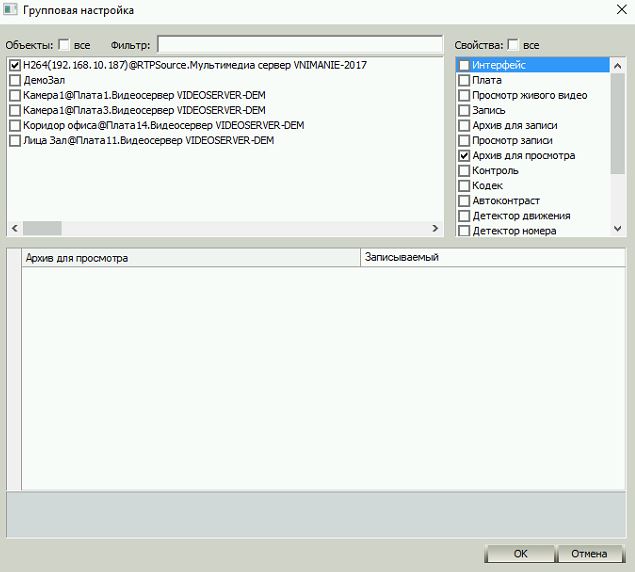Click the properties list scroll up arrow
The height and width of the screenshot is (572, 635).
click(618, 66)
